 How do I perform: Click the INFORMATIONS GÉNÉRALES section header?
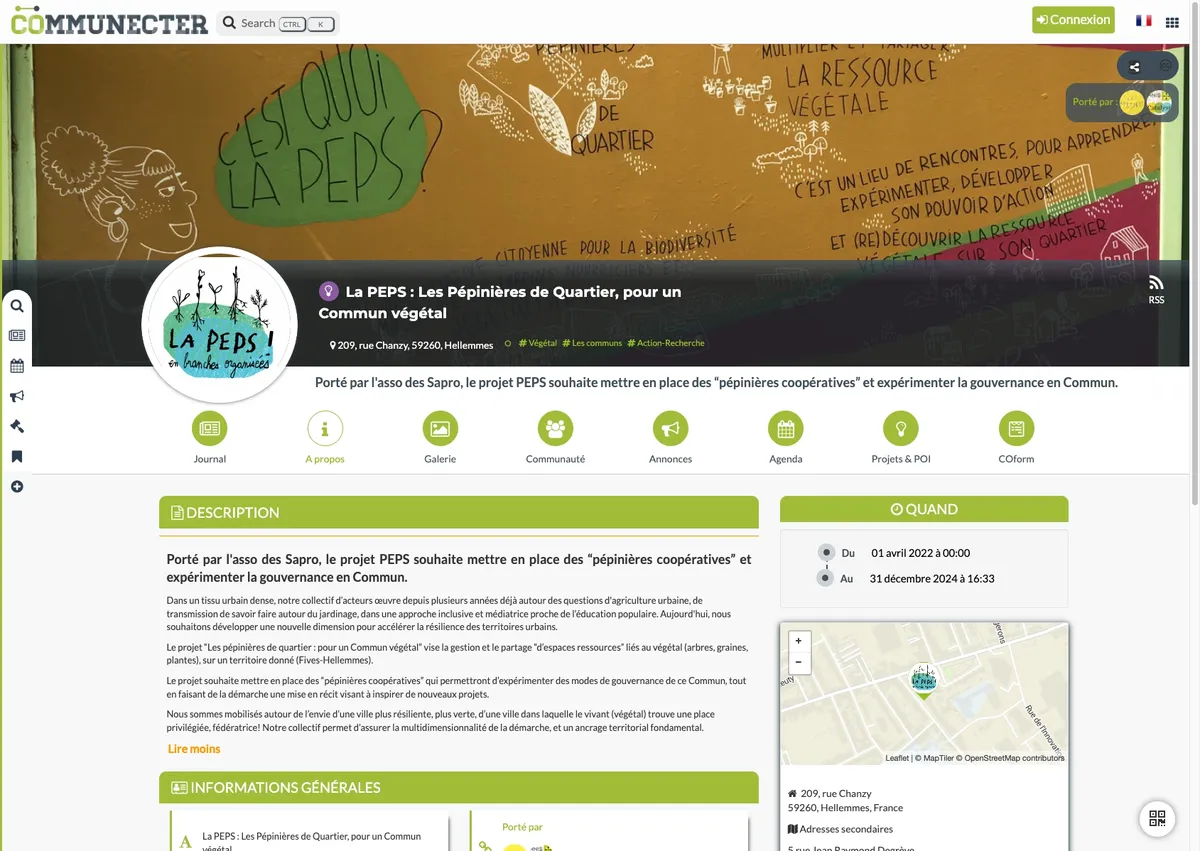(x=459, y=787)
